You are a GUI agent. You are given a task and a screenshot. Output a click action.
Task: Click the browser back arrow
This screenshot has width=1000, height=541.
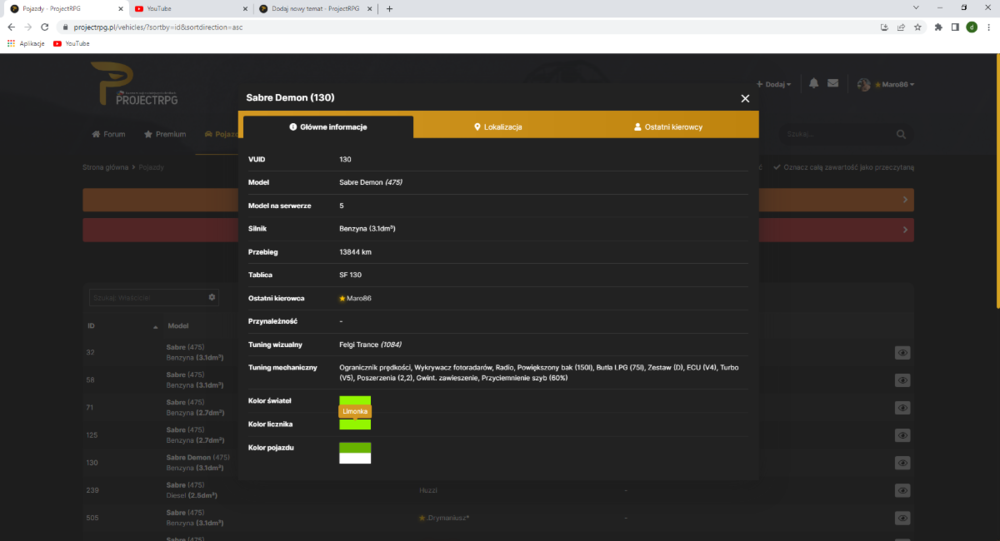(x=11, y=27)
